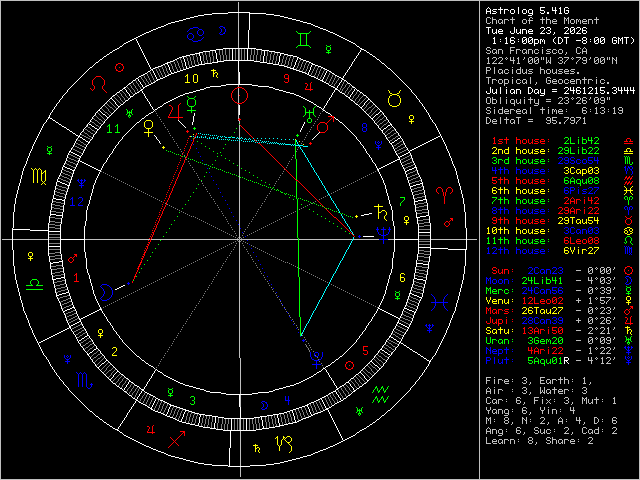
Task: Click the Saturn glyph in the Satu: 13Ari50 row
Action: coord(628,331)
